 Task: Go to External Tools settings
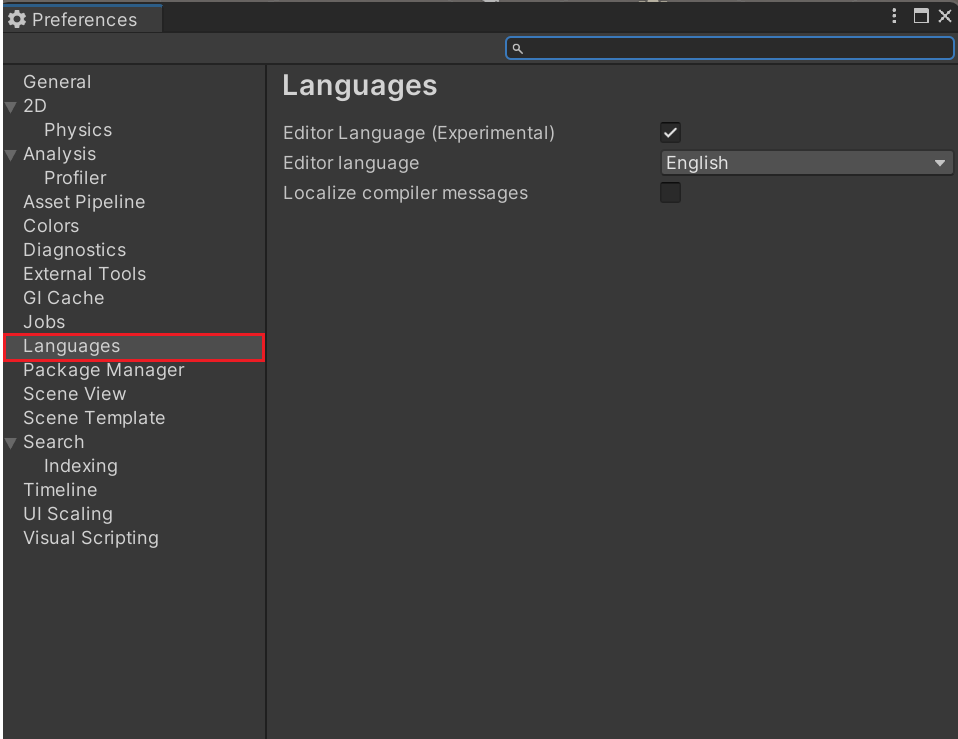click(84, 274)
